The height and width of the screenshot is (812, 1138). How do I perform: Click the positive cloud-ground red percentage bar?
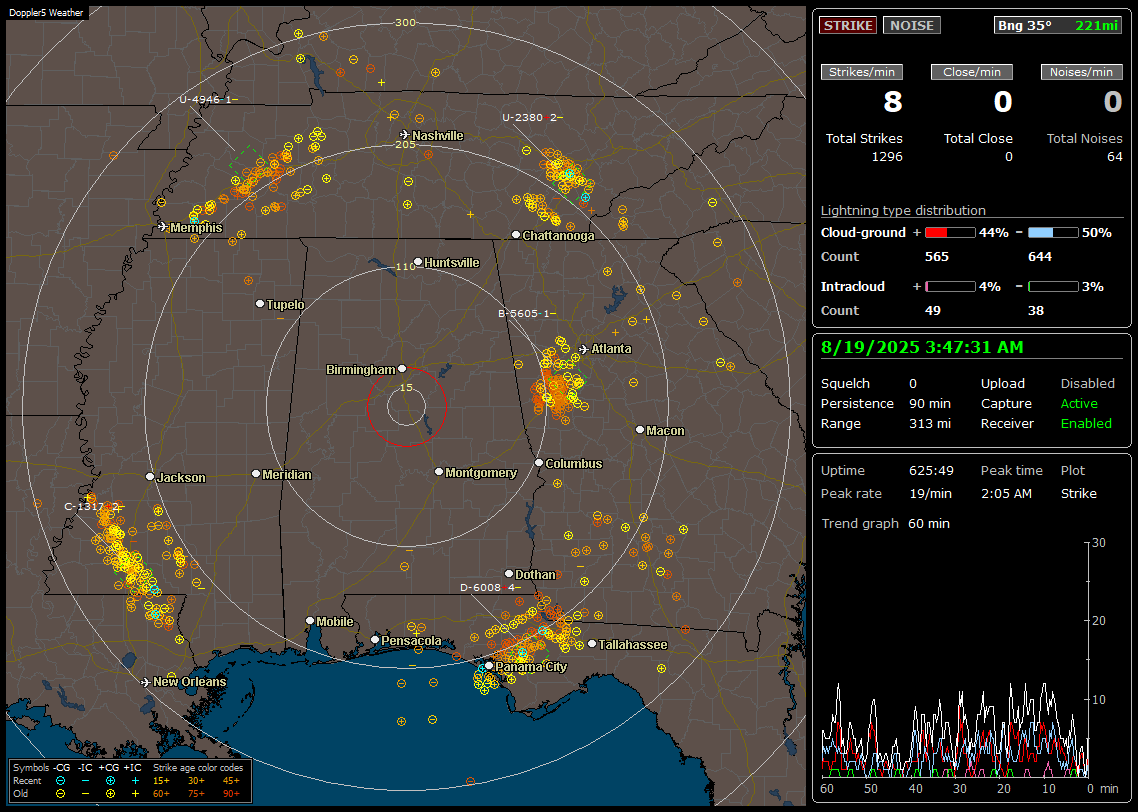point(950,233)
